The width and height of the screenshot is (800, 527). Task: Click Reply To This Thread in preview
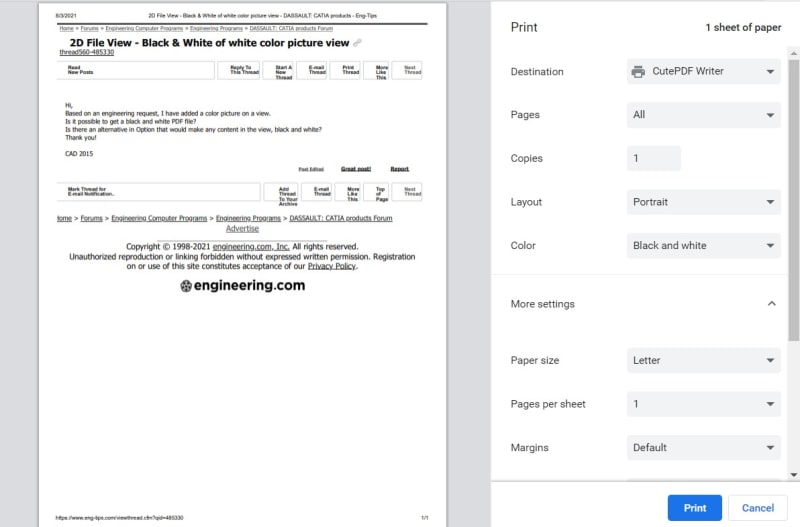tap(239, 70)
